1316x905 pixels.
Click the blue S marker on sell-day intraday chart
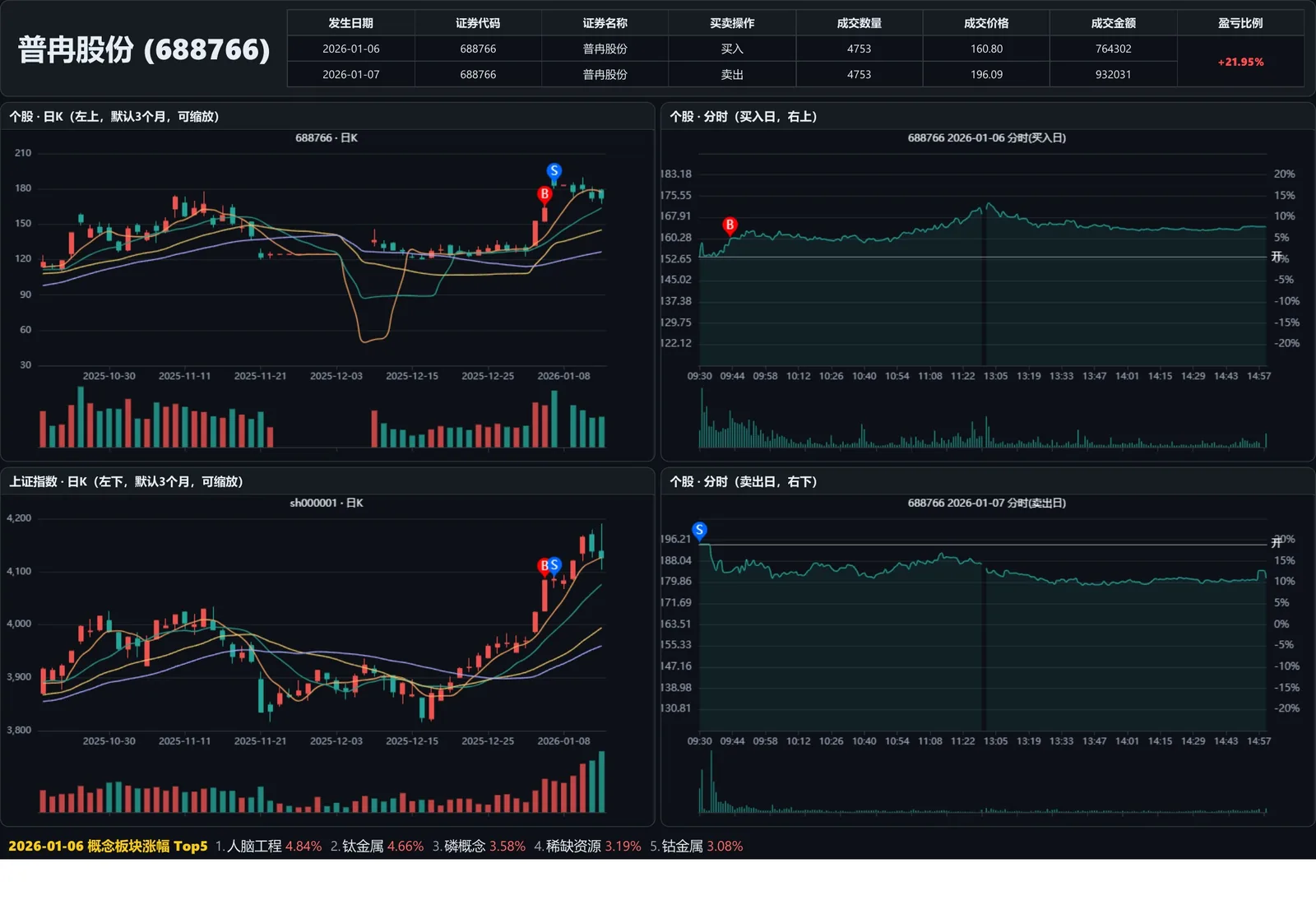coord(699,530)
